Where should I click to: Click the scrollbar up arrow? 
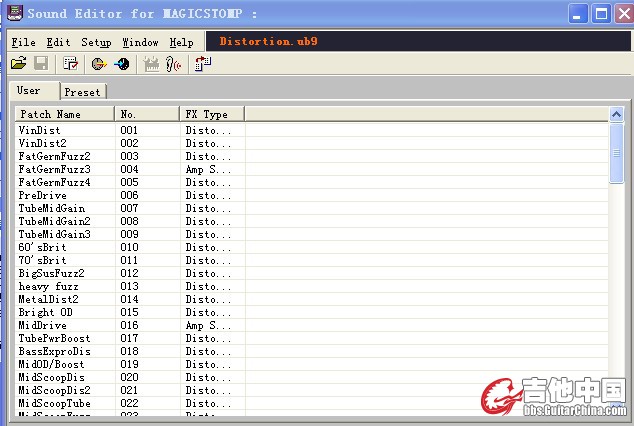point(616,114)
